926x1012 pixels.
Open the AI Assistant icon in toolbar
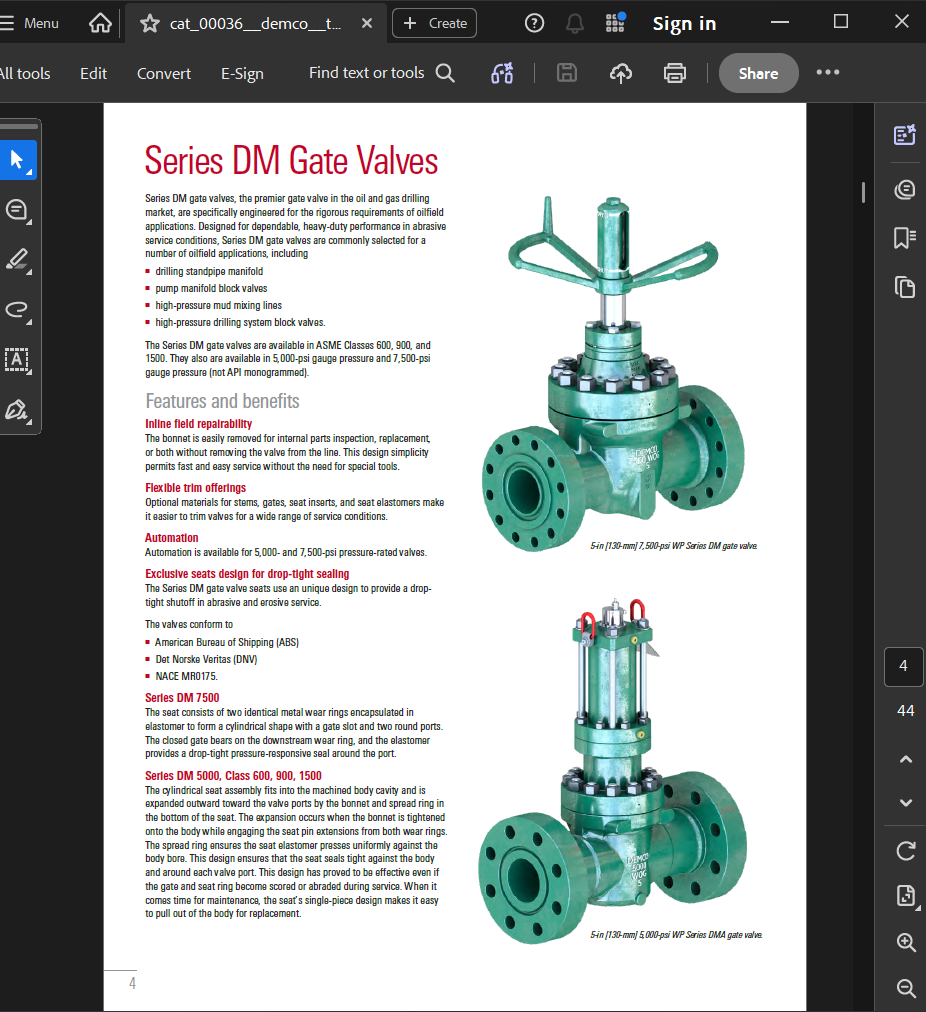502,73
